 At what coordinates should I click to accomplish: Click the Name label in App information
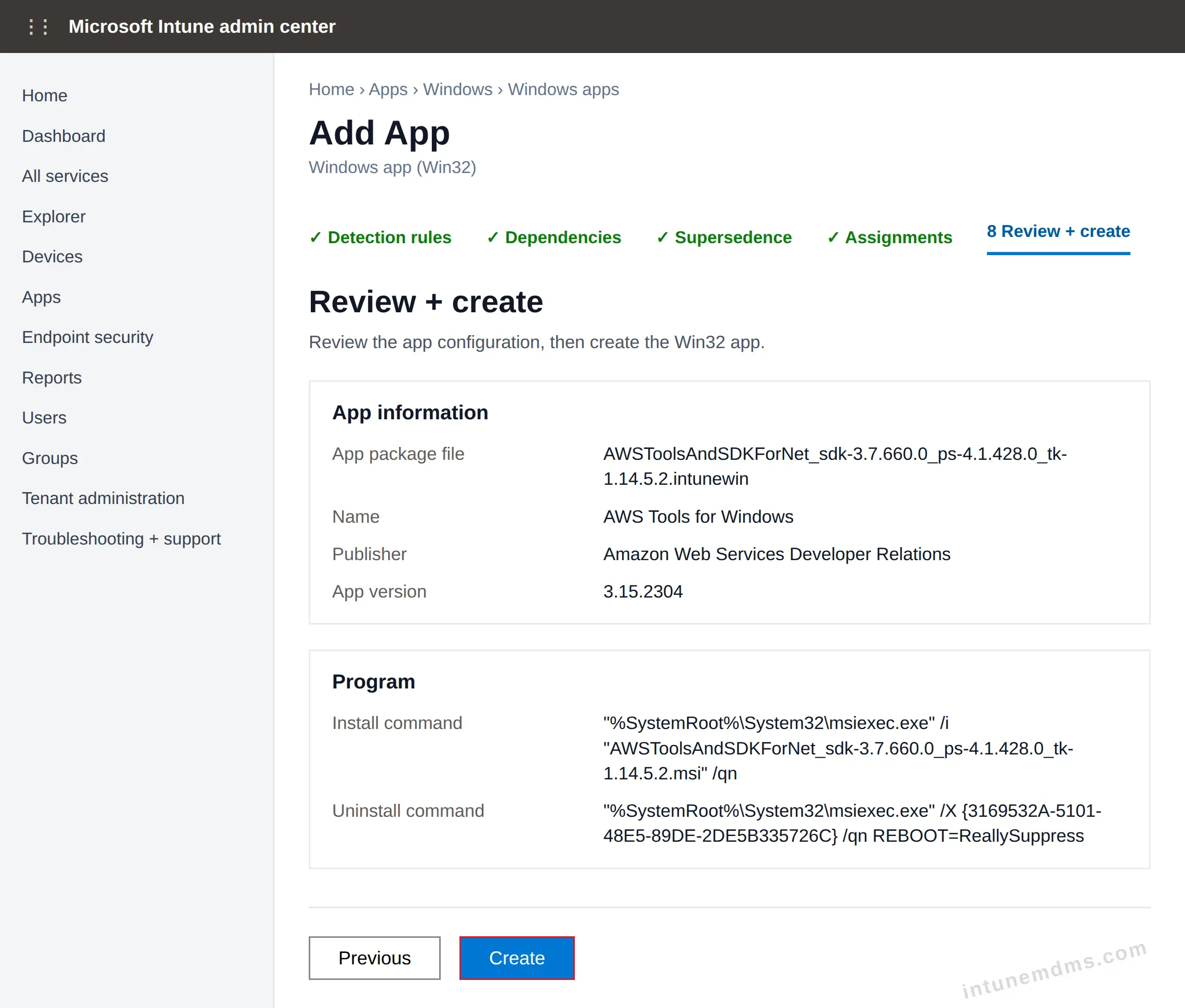[x=355, y=516]
